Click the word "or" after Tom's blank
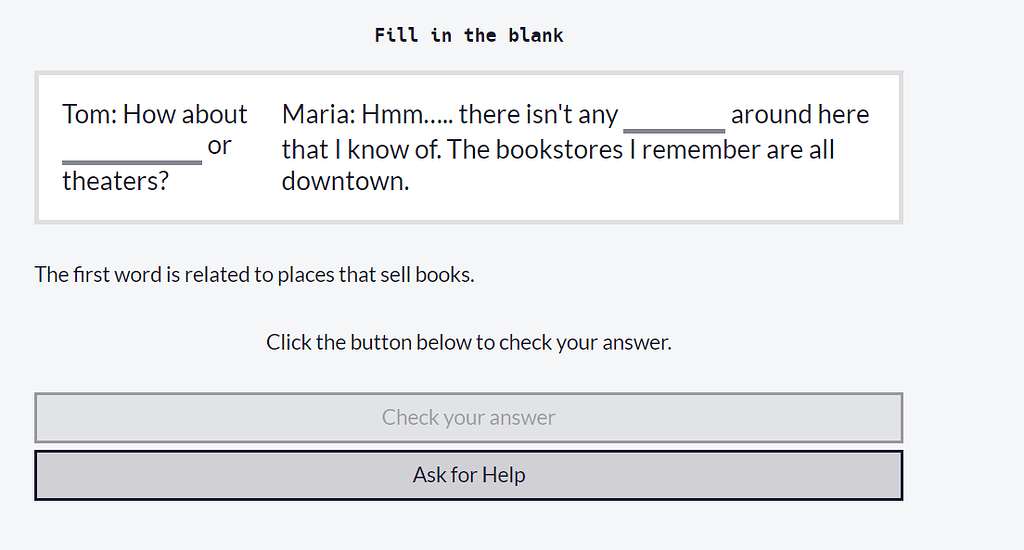The image size is (1024, 550). pyautogui.click(x=219, y=146)
